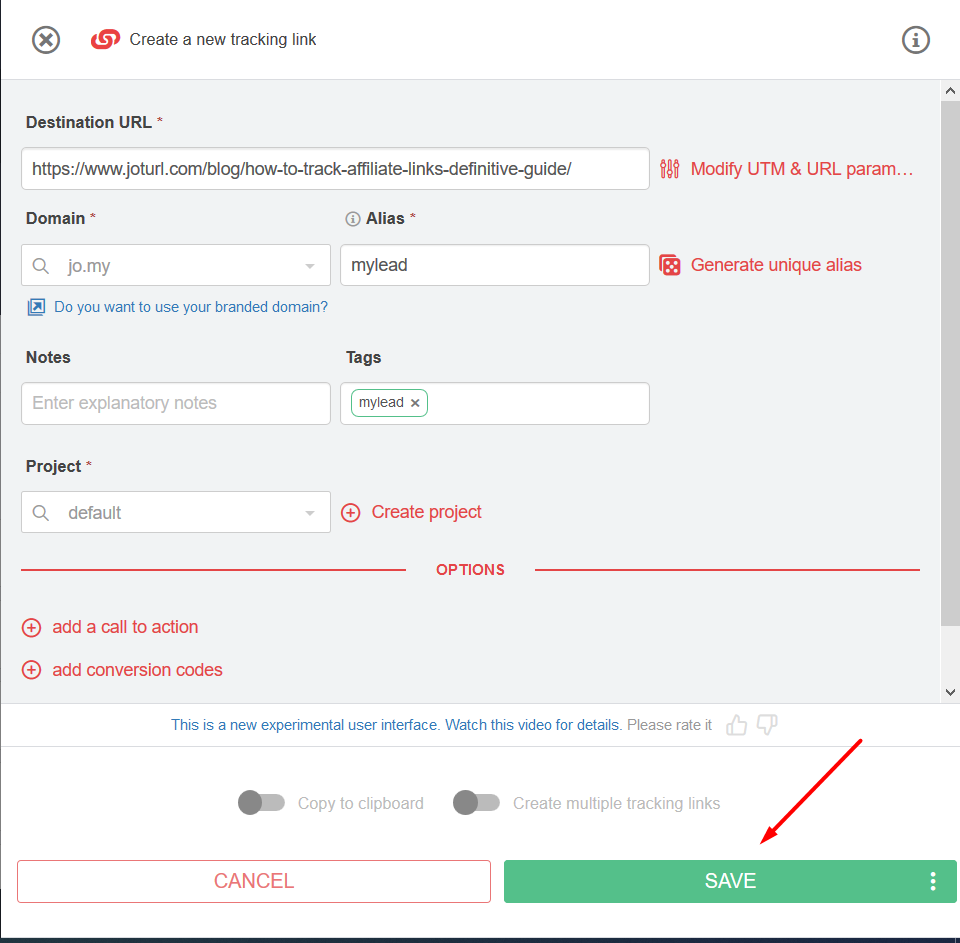Toggle Create multiple tracking links switch

[476, 803]
